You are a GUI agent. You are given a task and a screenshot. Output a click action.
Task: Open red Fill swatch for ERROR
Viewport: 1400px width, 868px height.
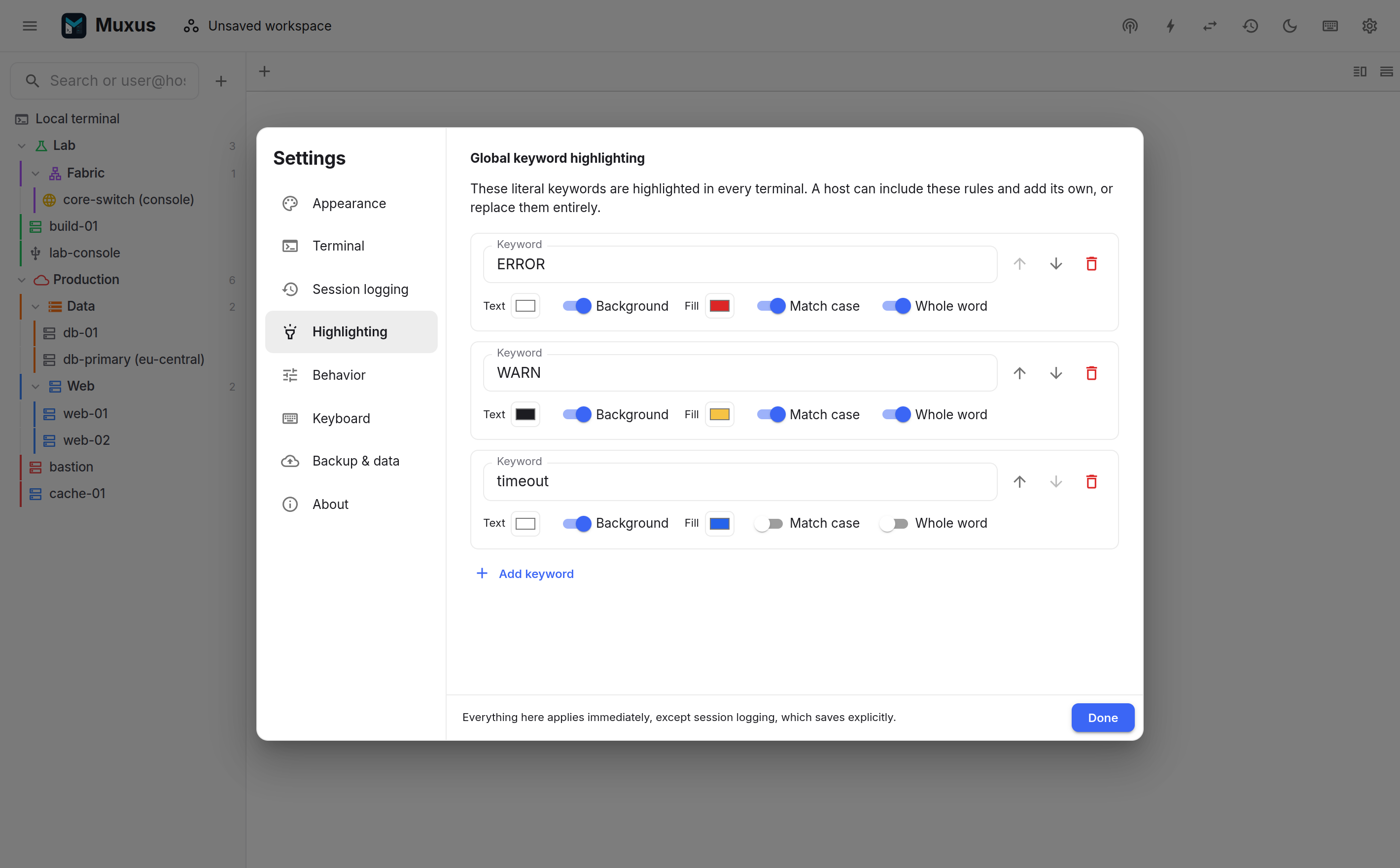(x=719, y=305)
